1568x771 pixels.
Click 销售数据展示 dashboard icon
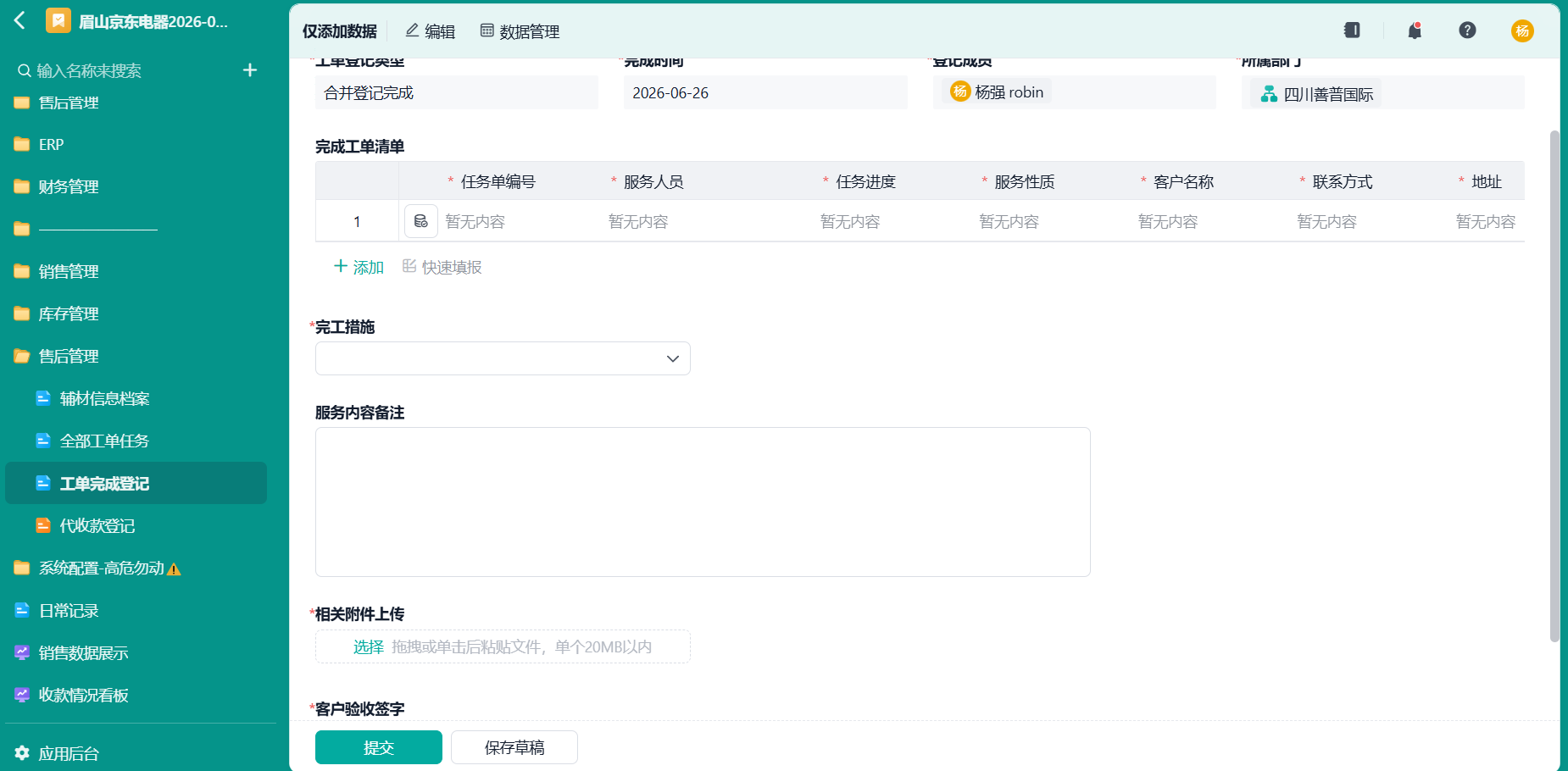coord(22,652)
